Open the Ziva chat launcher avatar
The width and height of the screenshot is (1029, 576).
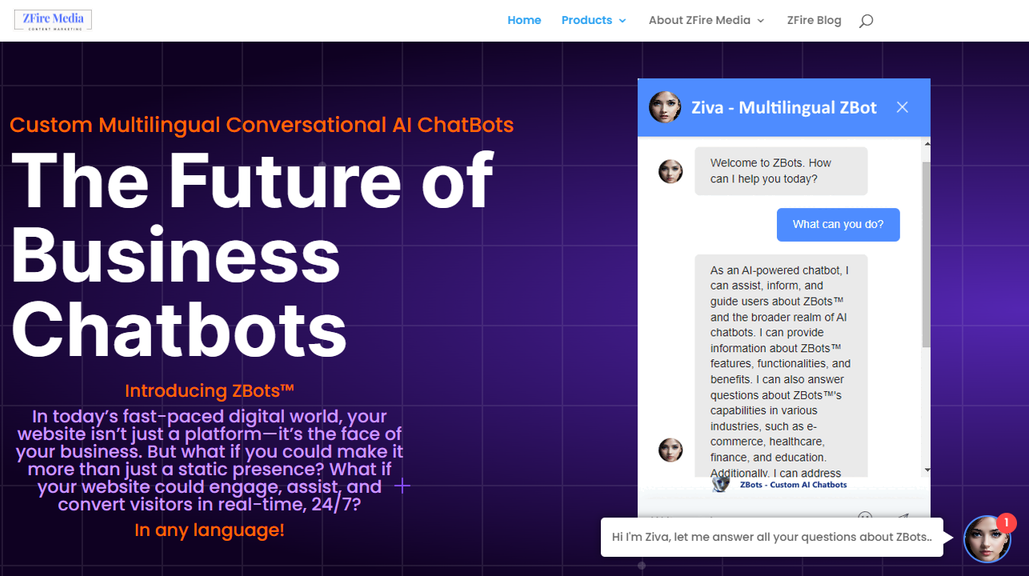tap(987, 539)
